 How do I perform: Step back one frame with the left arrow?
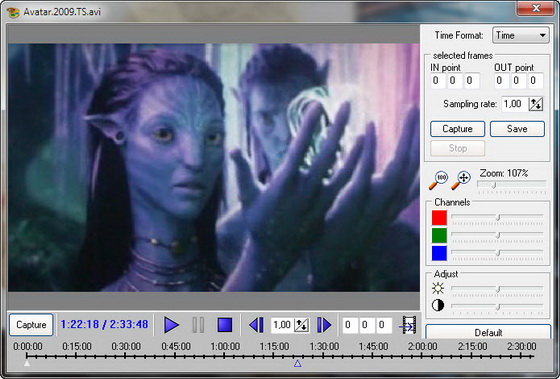pyautogui.click(x=256, y=325)
